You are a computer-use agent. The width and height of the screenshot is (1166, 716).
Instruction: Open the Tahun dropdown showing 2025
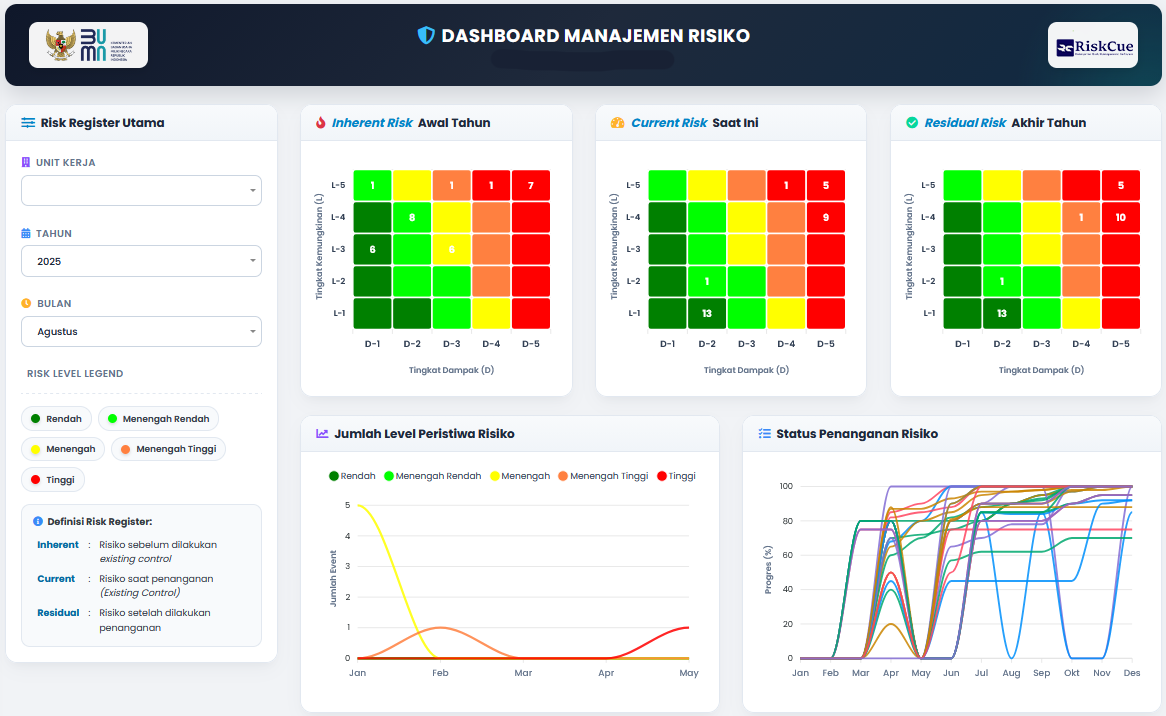[141, 261]
